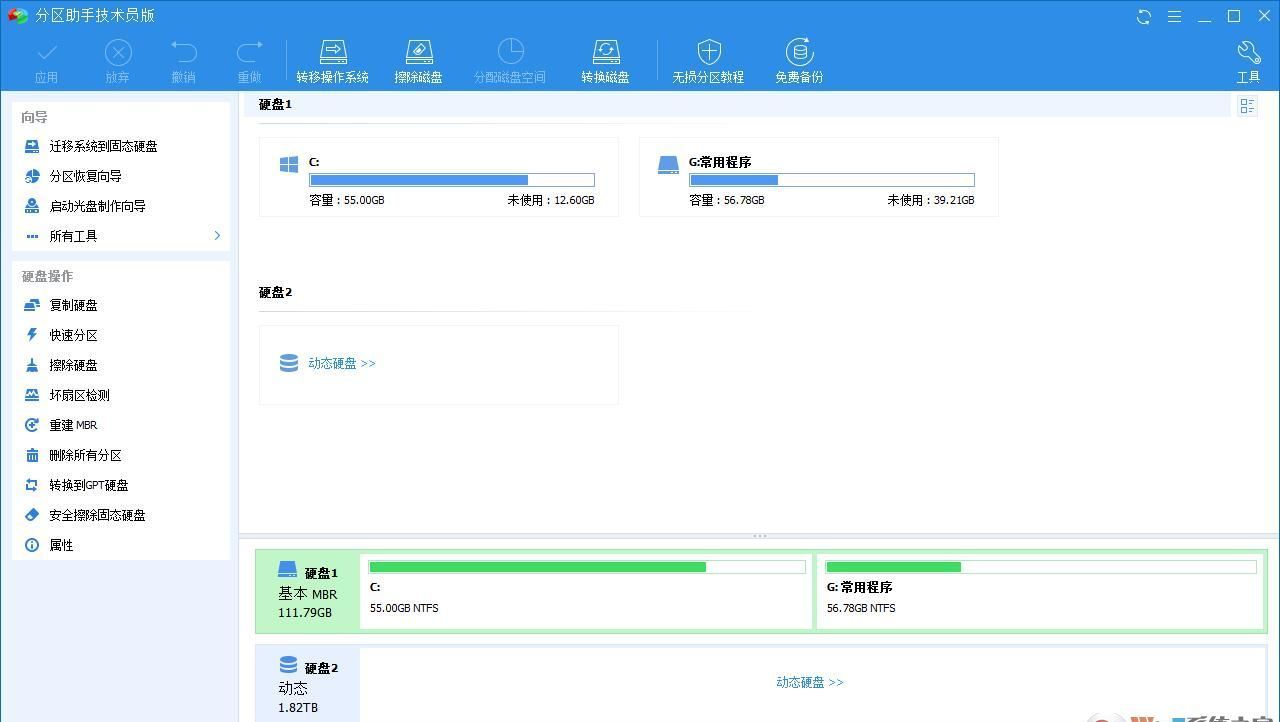1280x722 pixels.
Task: Click green usage bar of C: in disk map
Action: 587,567
